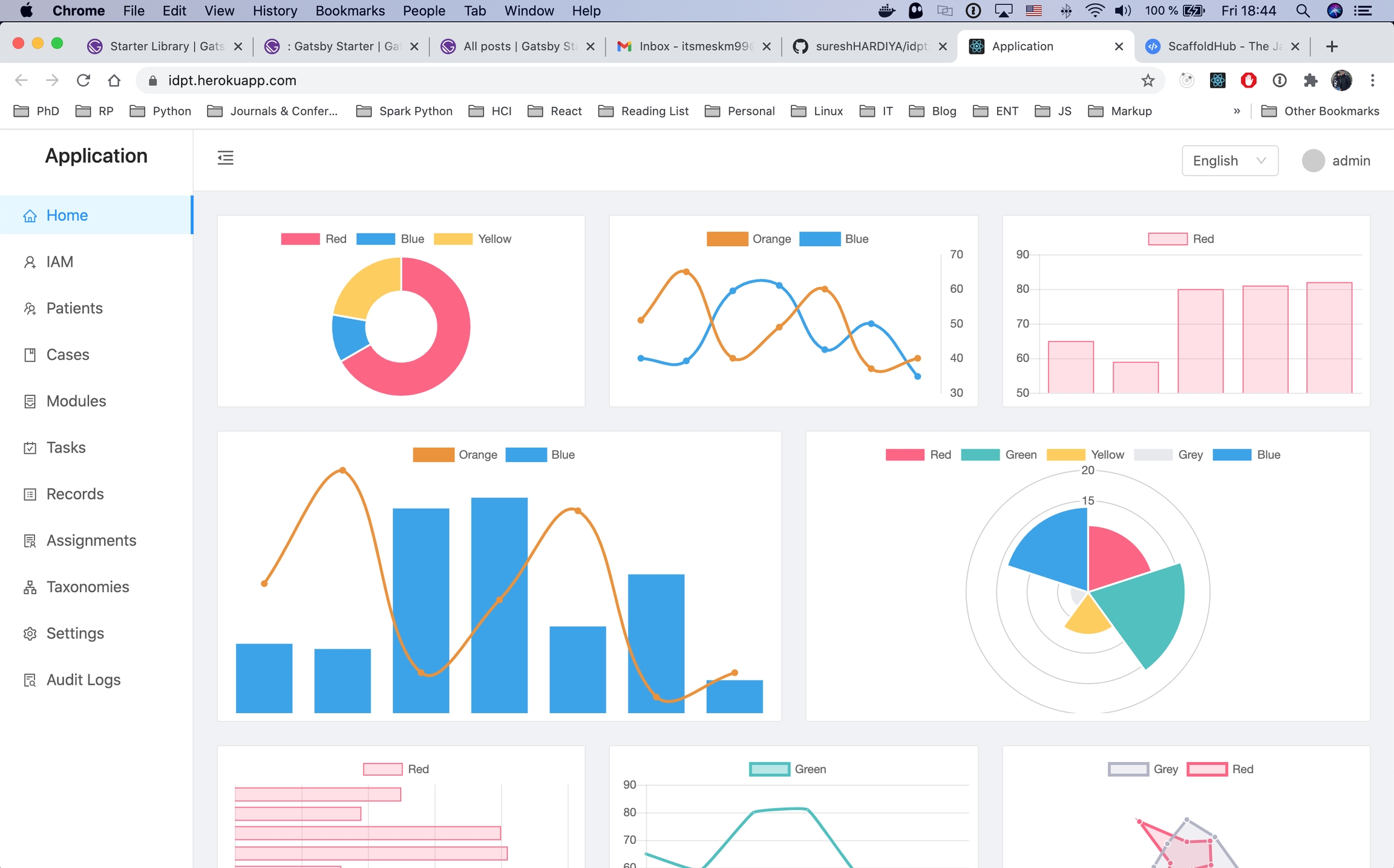The width and height of the screenshot is (1394, 868).
Task: Click the Audit Logs sidebar icon
Action: click(x=30, y=680)
